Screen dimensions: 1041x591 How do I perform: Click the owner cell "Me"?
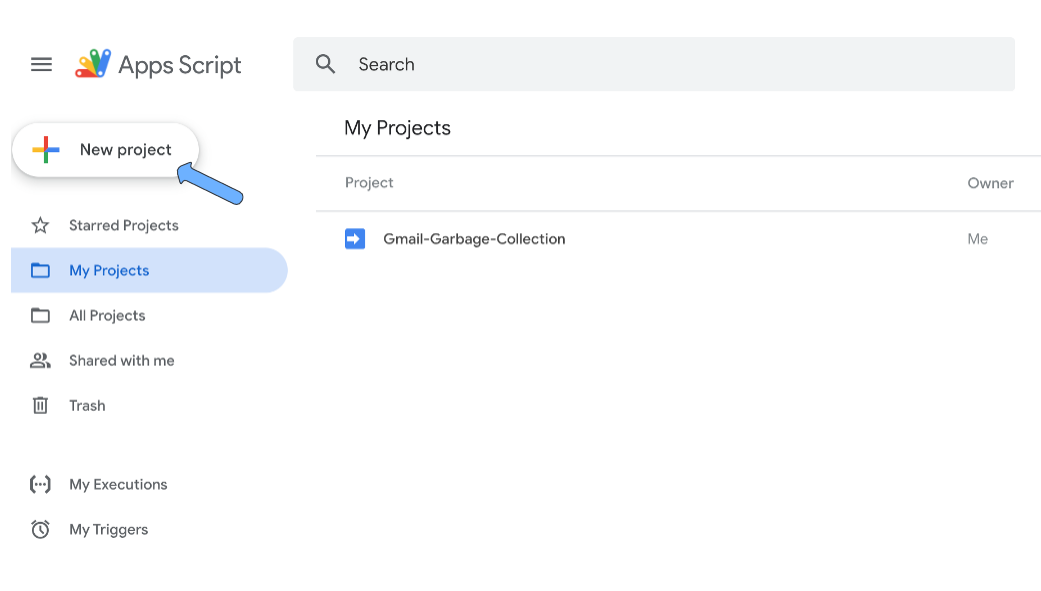pos(977,239)
